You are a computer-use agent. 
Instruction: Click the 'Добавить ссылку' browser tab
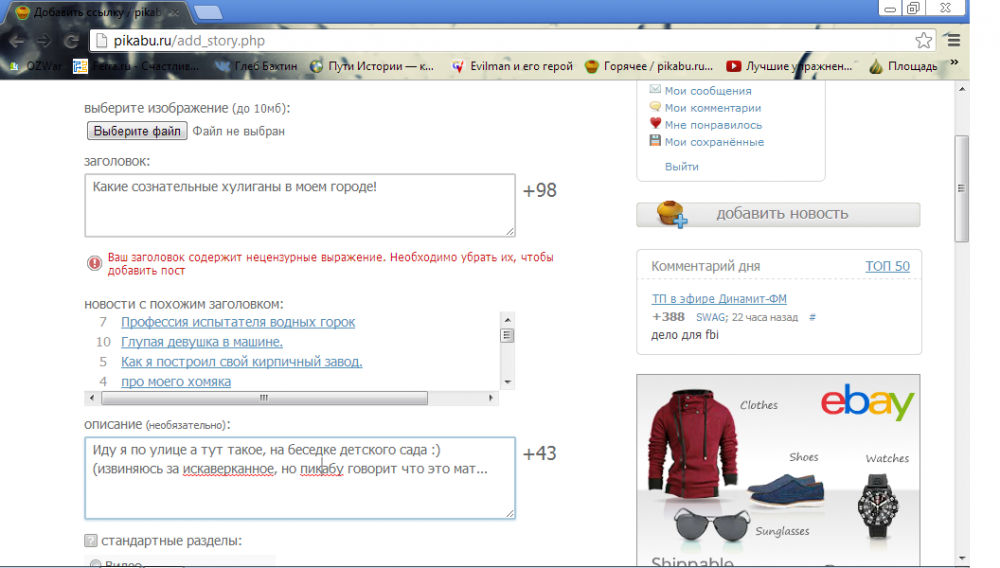(x=97, y=12)
